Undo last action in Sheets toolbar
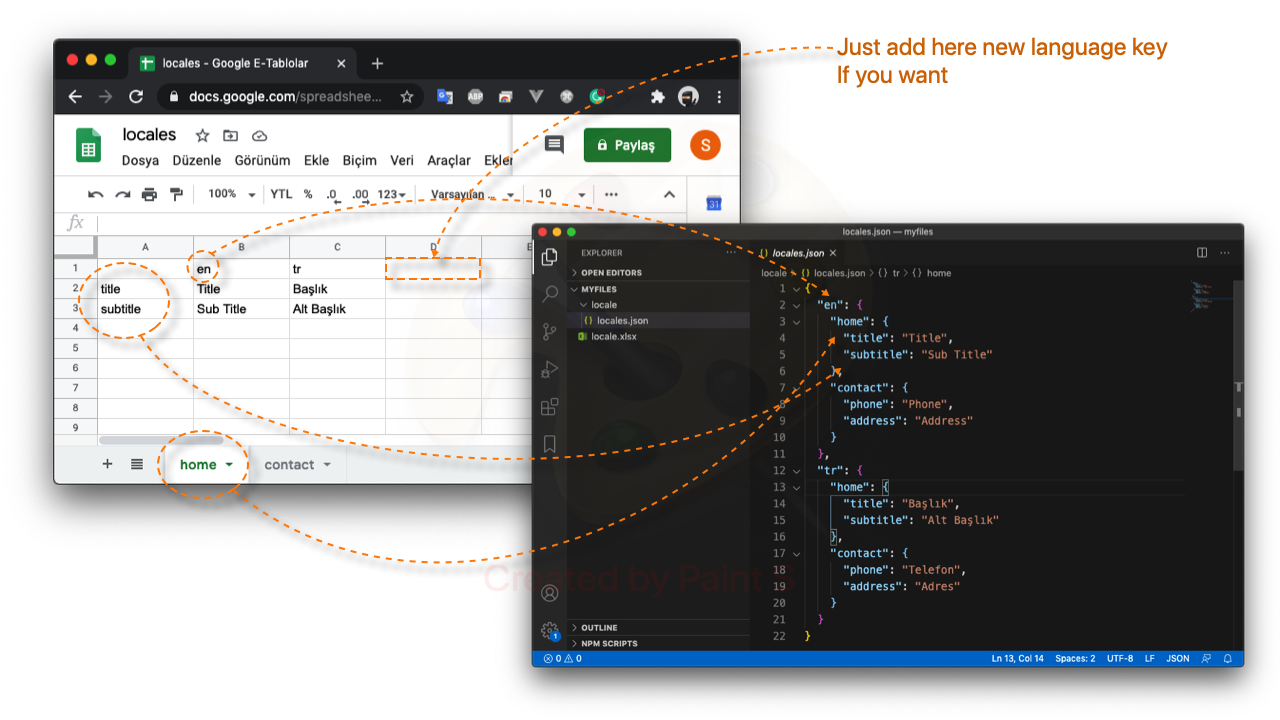Image resolution: width=1280 pixels, height=720 pixels. pos(95,194)
